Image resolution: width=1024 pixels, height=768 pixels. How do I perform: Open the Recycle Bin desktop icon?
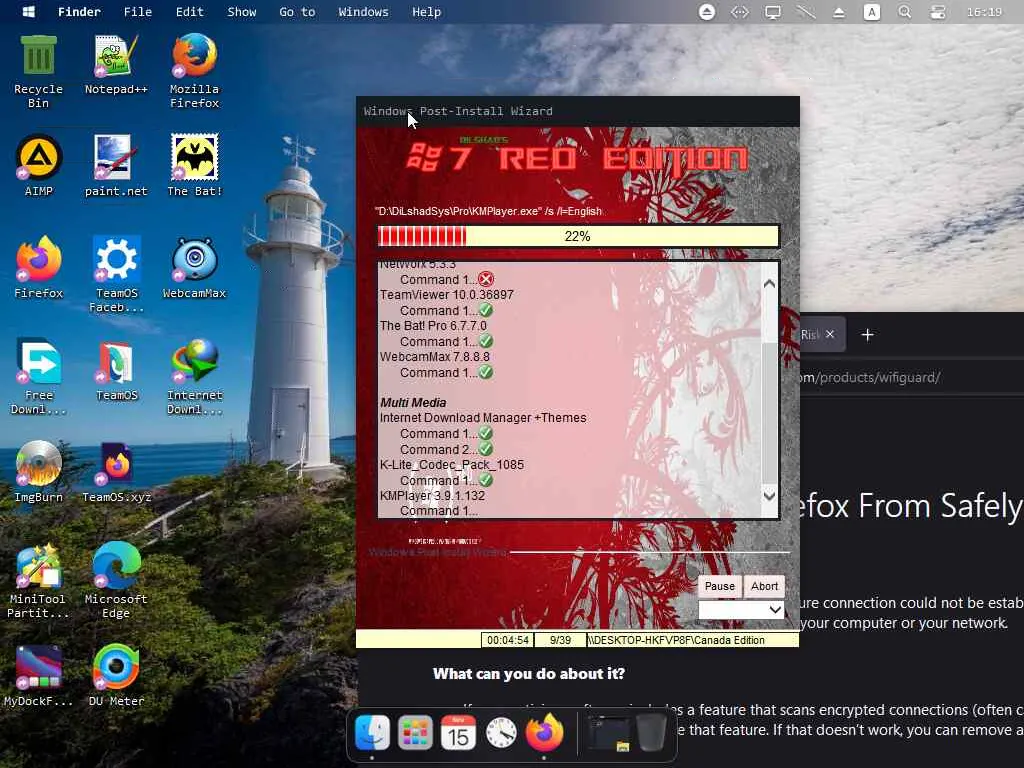[x=38, y=71]
